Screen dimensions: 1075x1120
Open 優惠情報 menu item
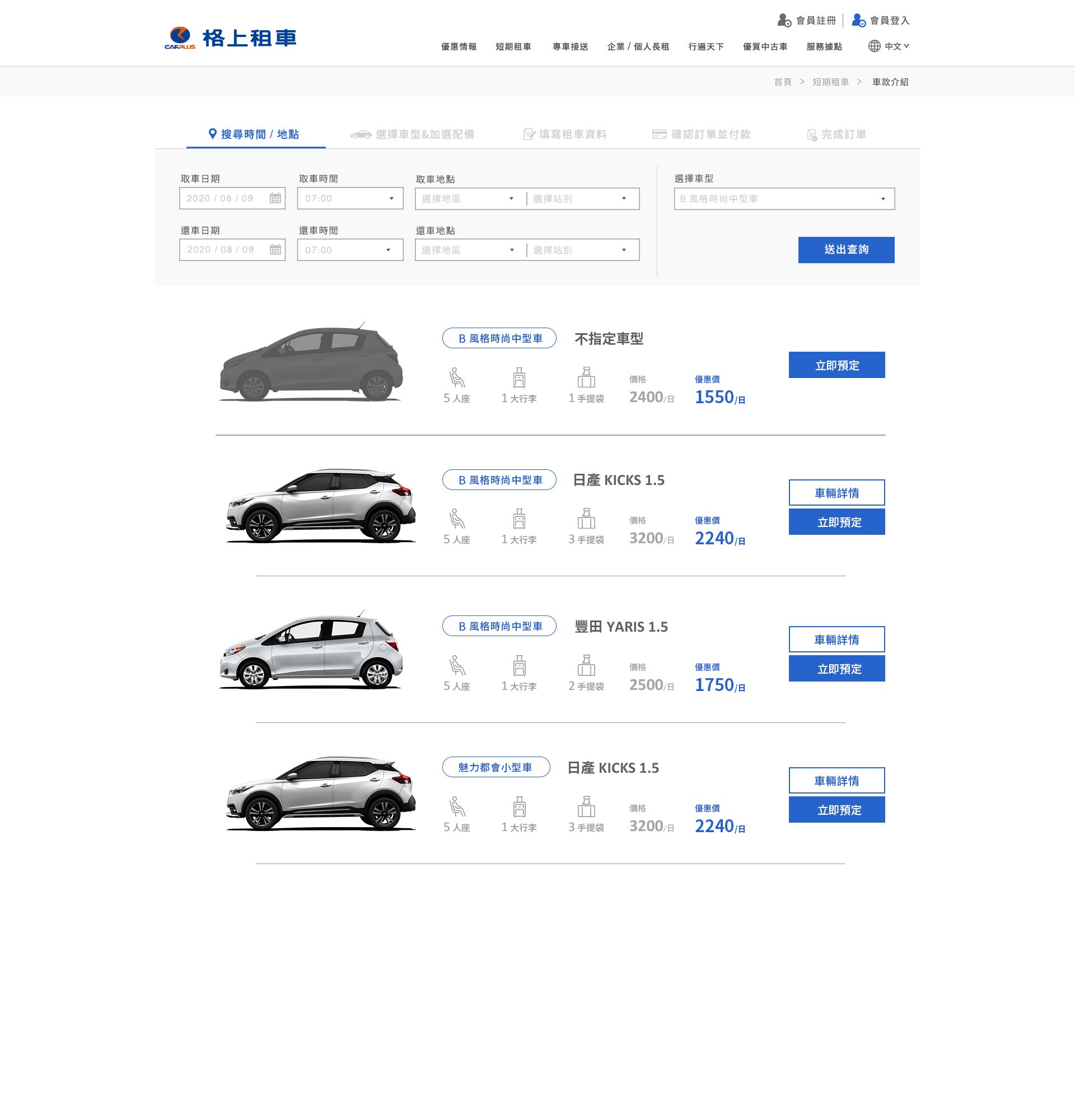tap(459, 47)
